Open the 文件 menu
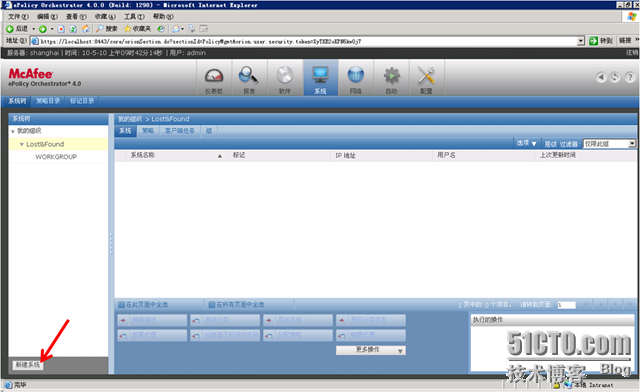Image resolution: width=640 pixels, height=392 pixels. 18,17
